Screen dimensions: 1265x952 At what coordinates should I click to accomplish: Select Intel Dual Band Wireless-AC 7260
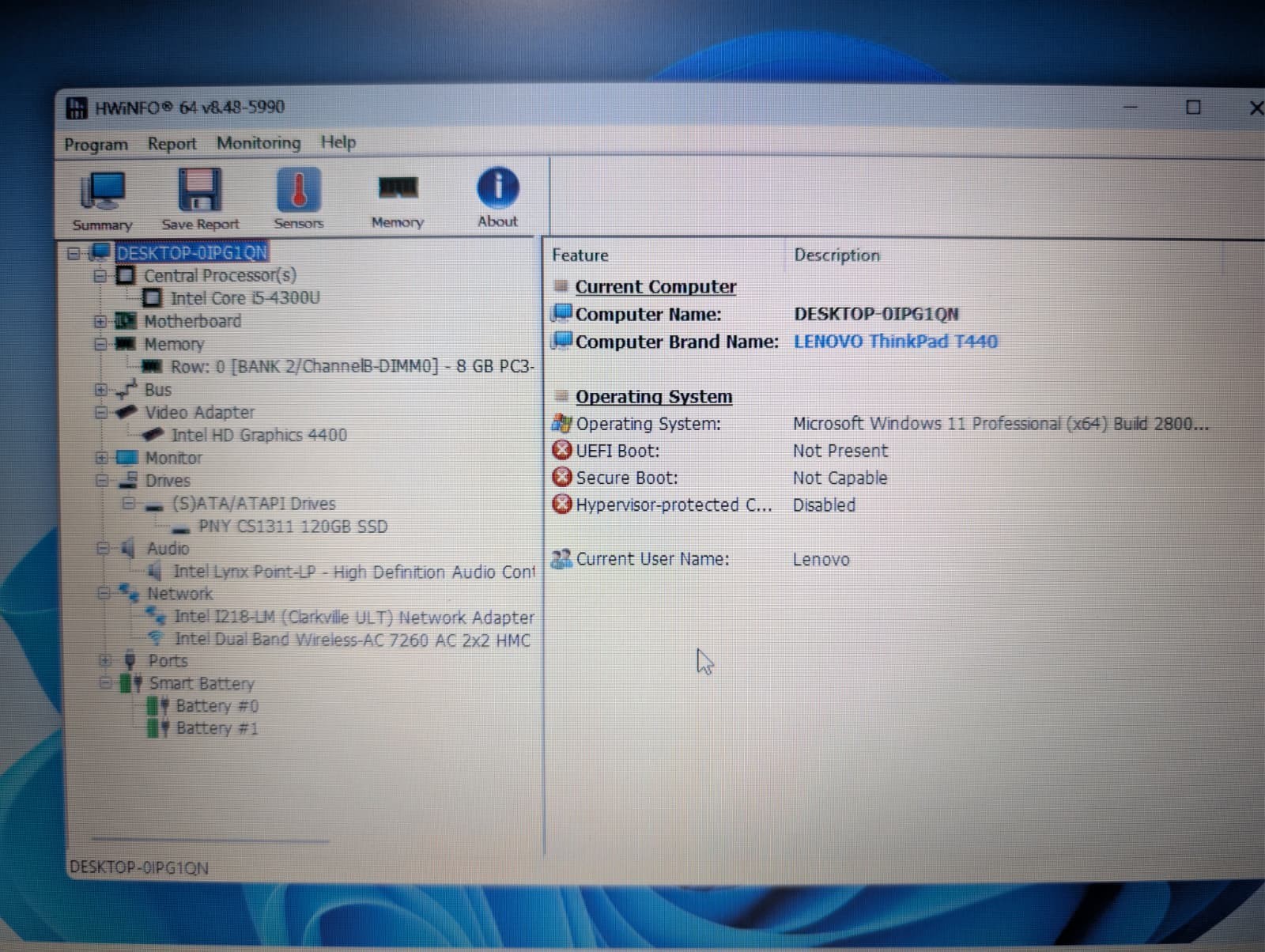coord(353,640)
